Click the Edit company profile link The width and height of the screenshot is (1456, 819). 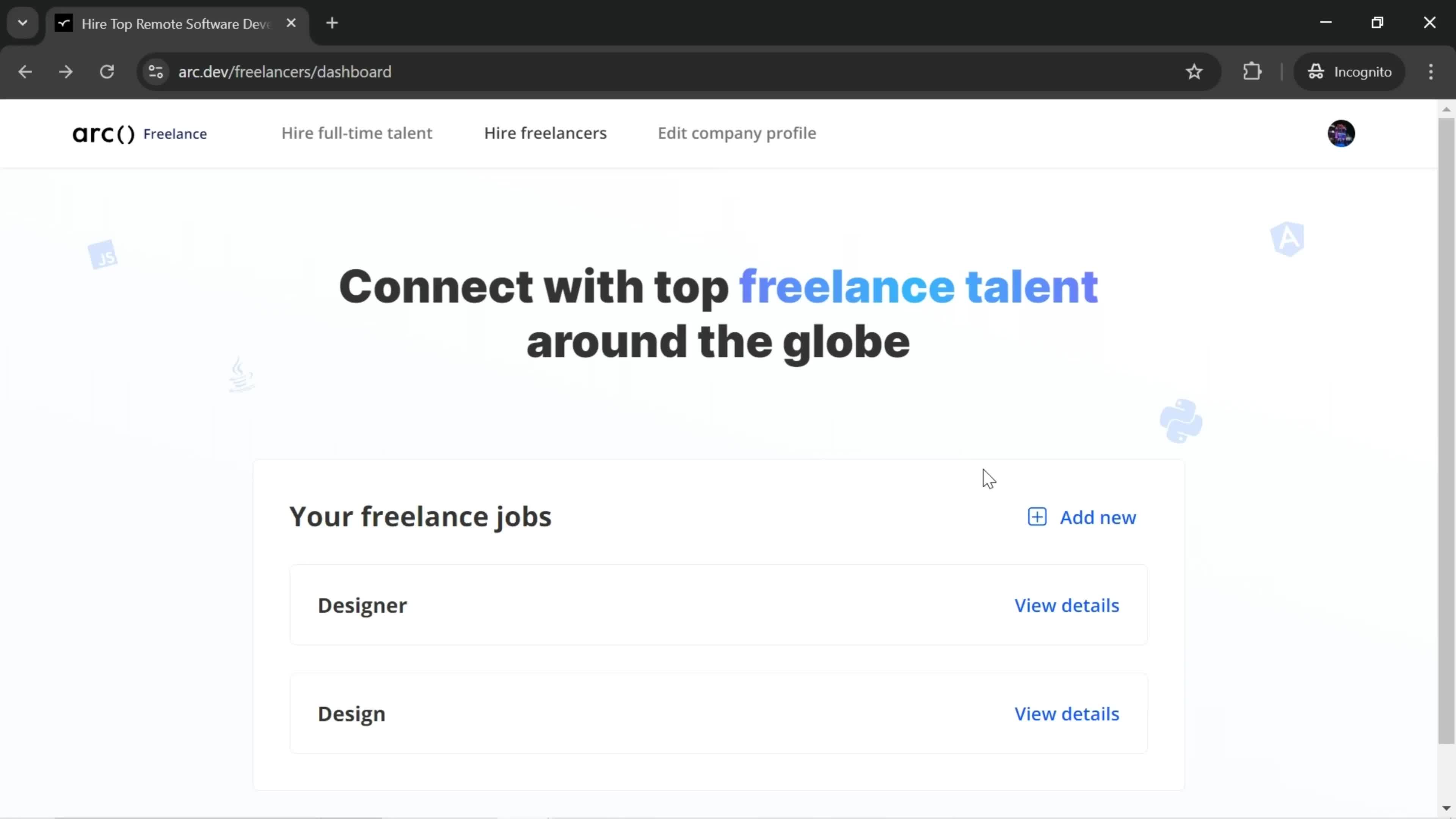tap(737, 133)
